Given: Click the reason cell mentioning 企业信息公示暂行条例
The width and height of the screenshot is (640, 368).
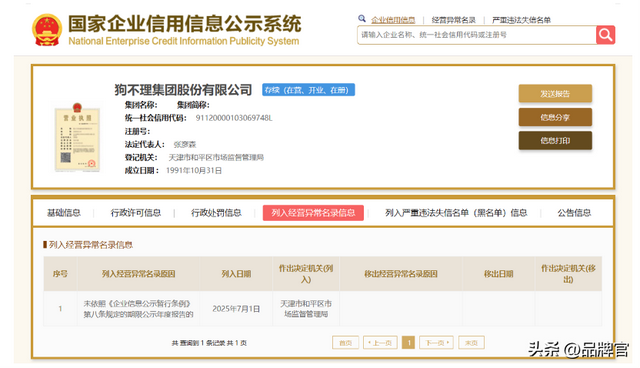Looking at the screenshot, I should (138, 309).
